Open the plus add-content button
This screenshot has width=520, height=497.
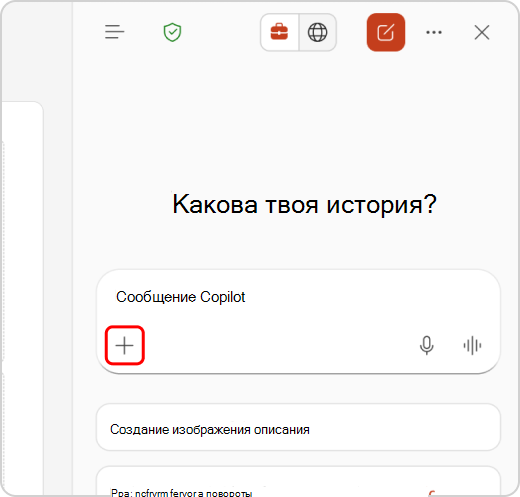click(x=125, y=345)
